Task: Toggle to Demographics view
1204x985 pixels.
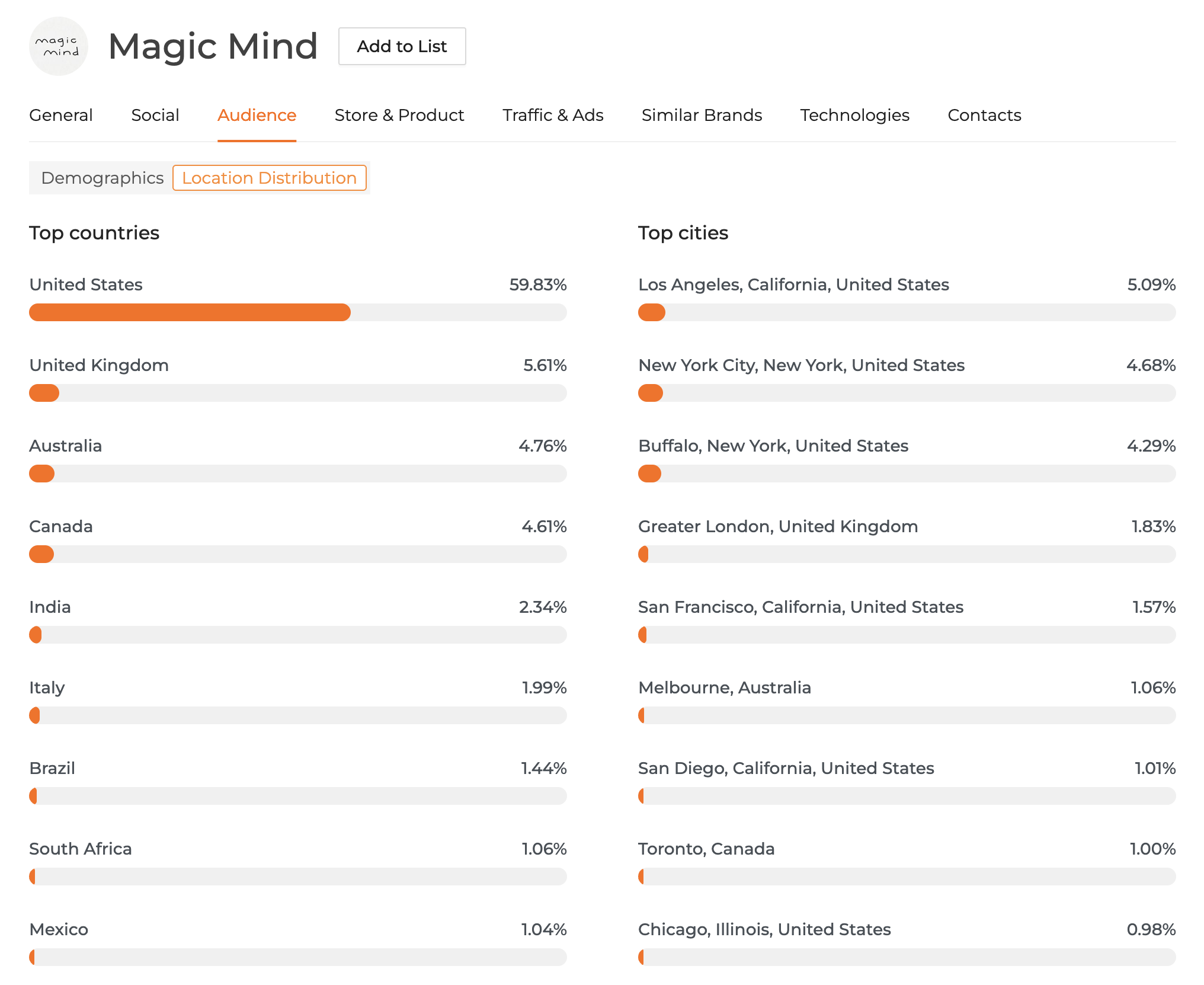Action: pyautogui.click(x=102, y=178)
